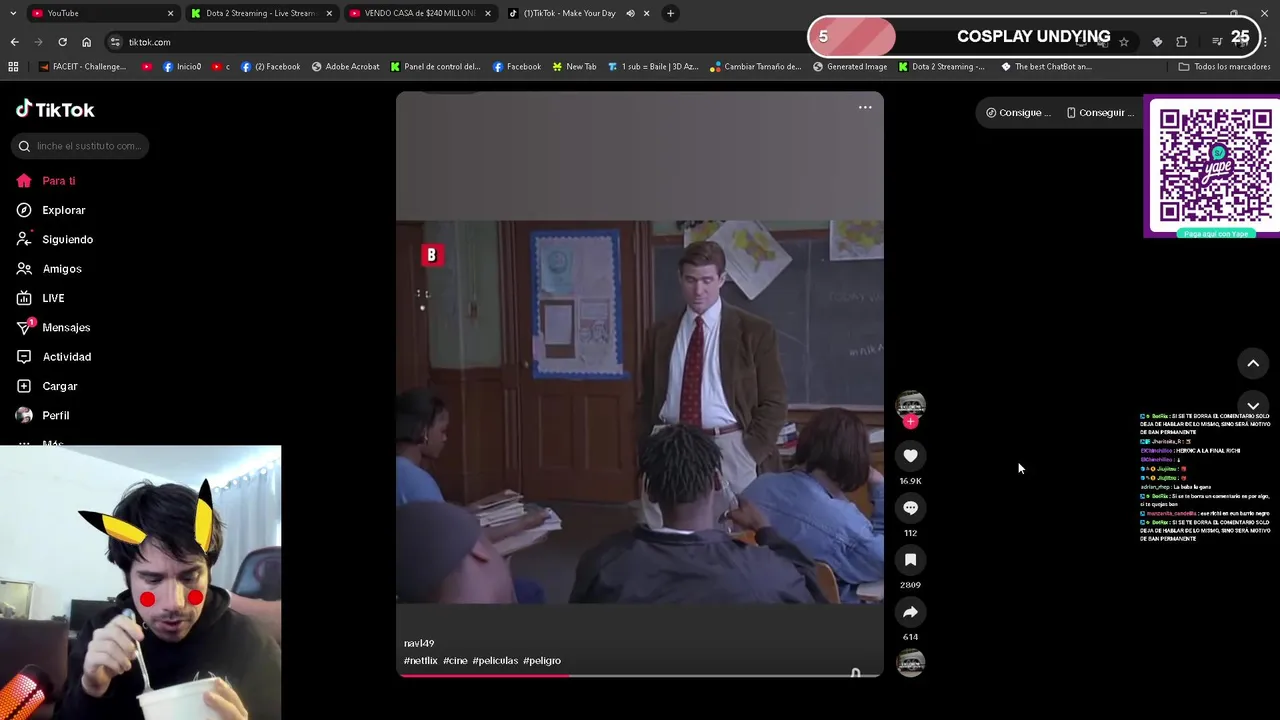Bookmark this page with star icon
Image resolution: width=1280 pixels, height=720 pixels.
[x=1124, y=42]
